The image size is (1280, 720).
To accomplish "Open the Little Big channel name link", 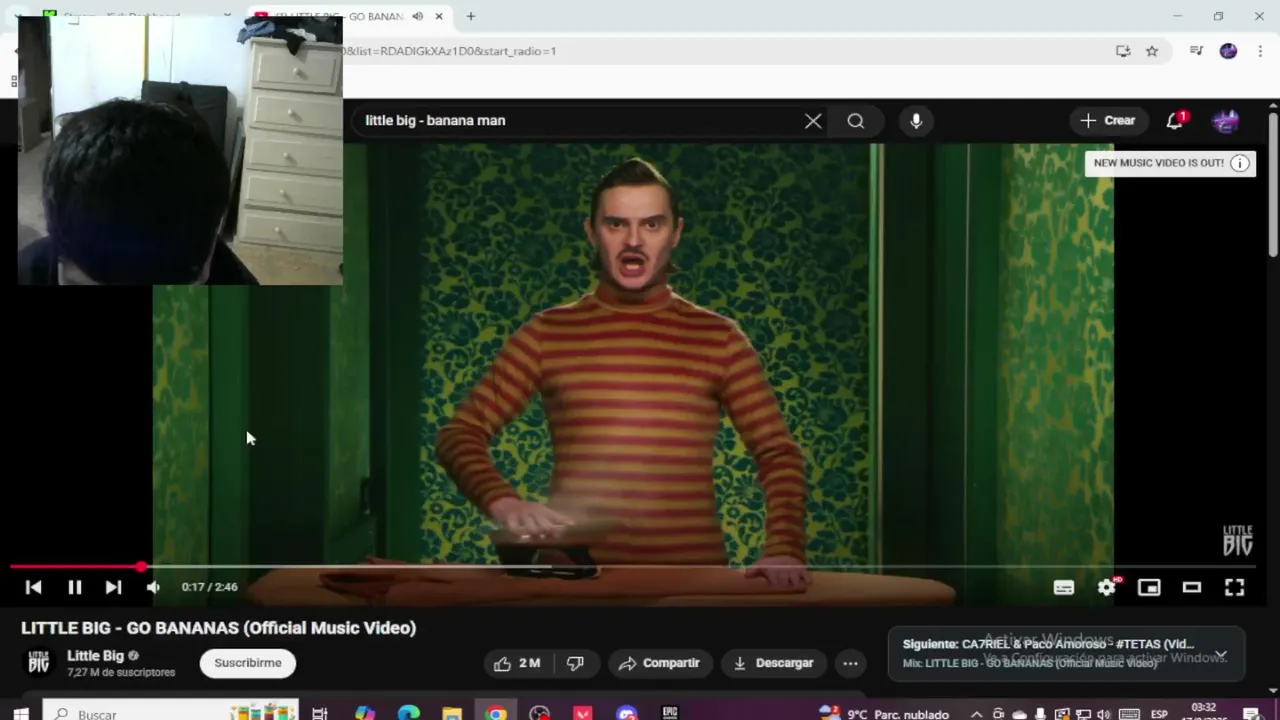I will click(95, 656).
